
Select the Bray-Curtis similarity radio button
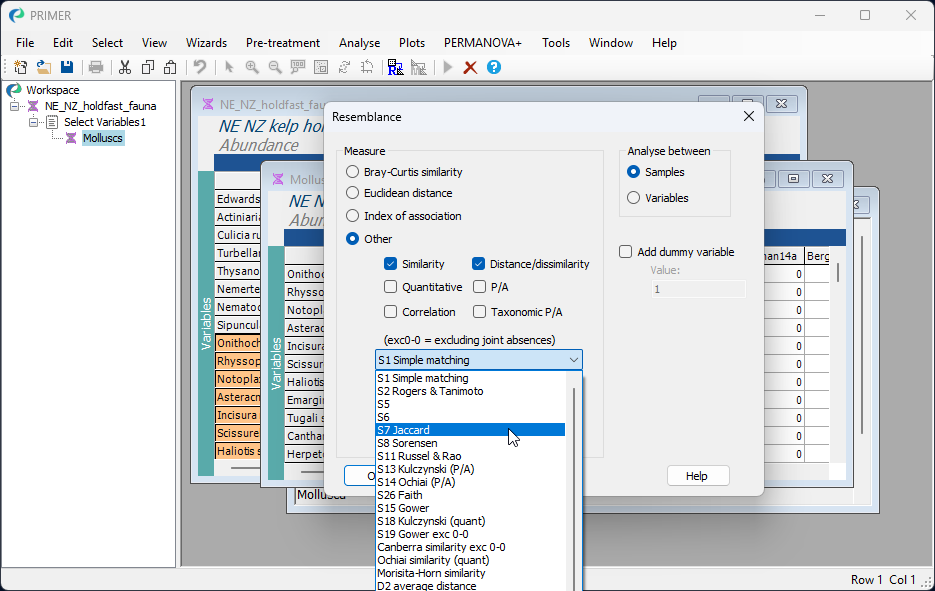point(353,172)
